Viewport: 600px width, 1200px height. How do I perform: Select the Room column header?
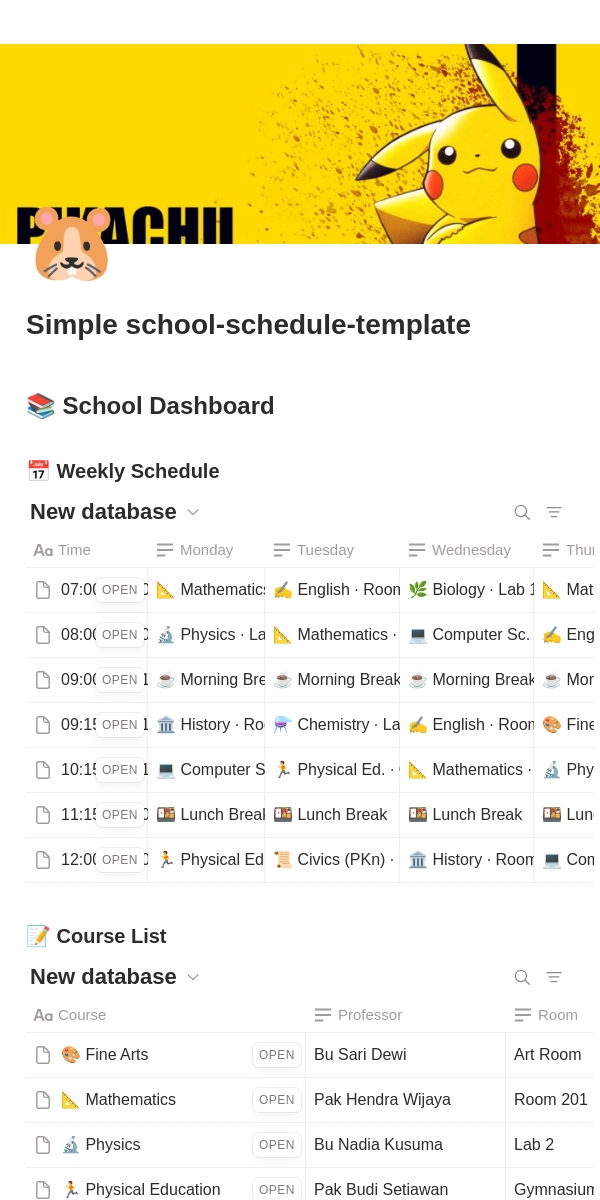tap(550, 1015)
